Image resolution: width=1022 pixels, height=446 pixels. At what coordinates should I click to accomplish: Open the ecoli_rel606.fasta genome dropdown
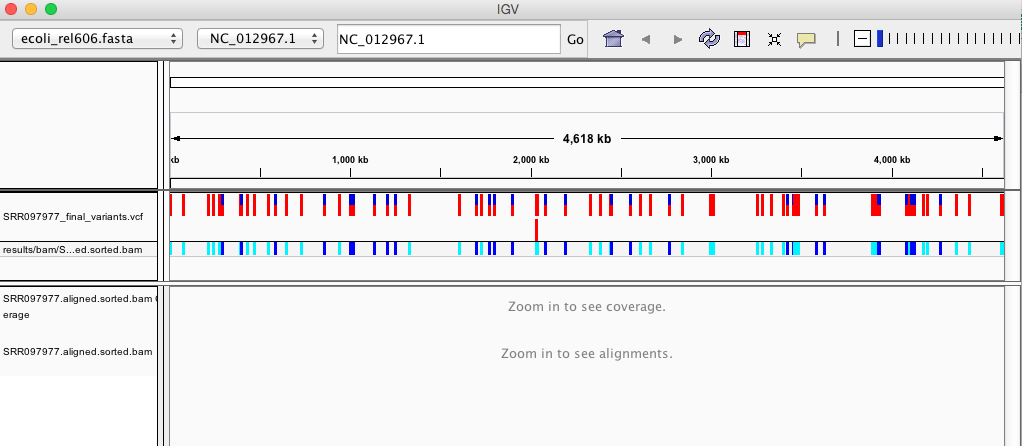(97, 39)
